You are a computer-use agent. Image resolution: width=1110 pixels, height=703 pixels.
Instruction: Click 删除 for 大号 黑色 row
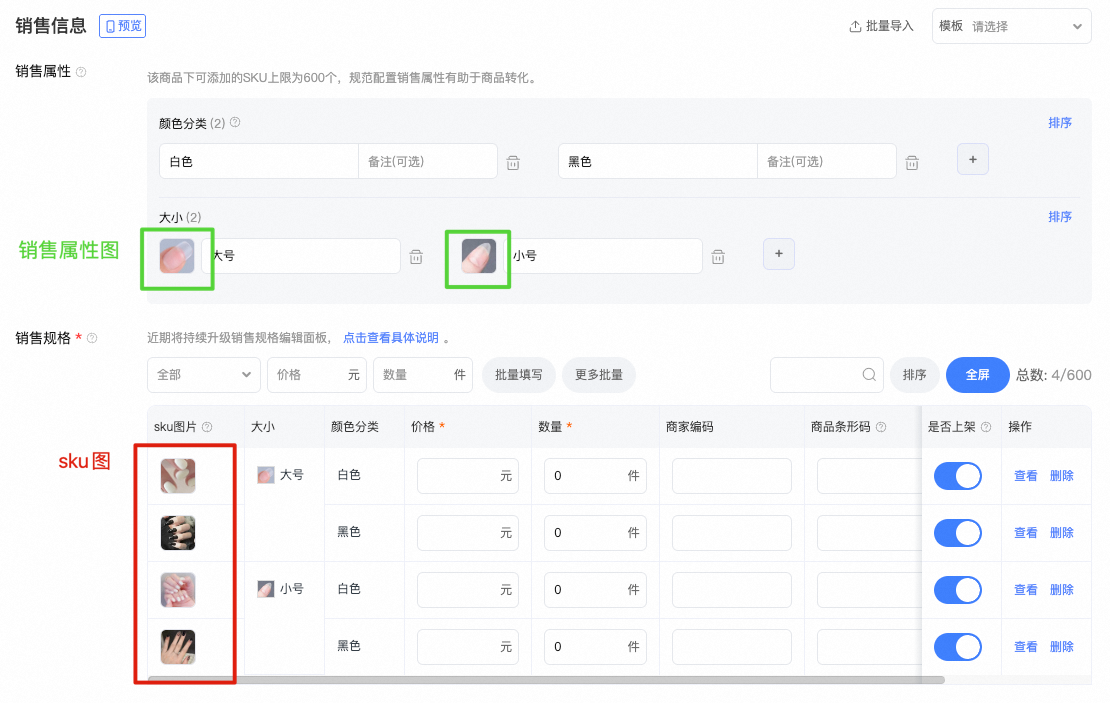(x=1062, y=532)
